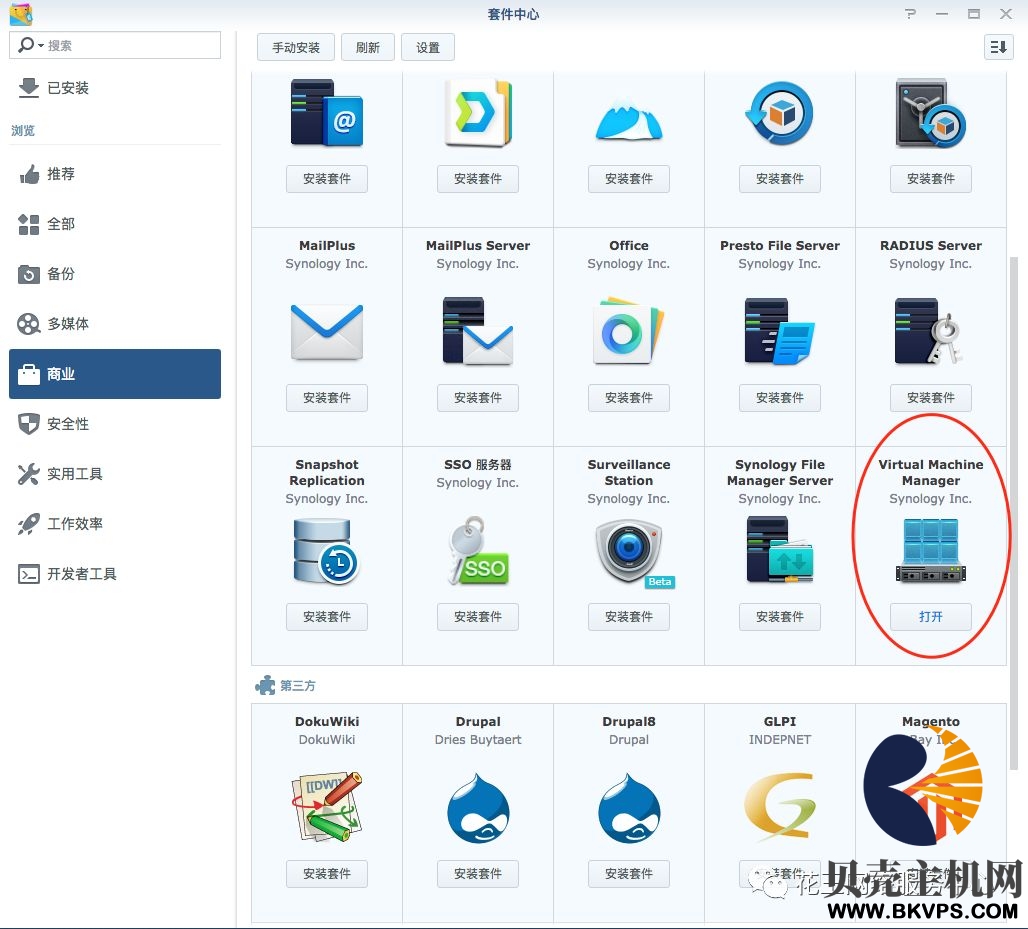Toggle the sort order icon at top right

998,47
